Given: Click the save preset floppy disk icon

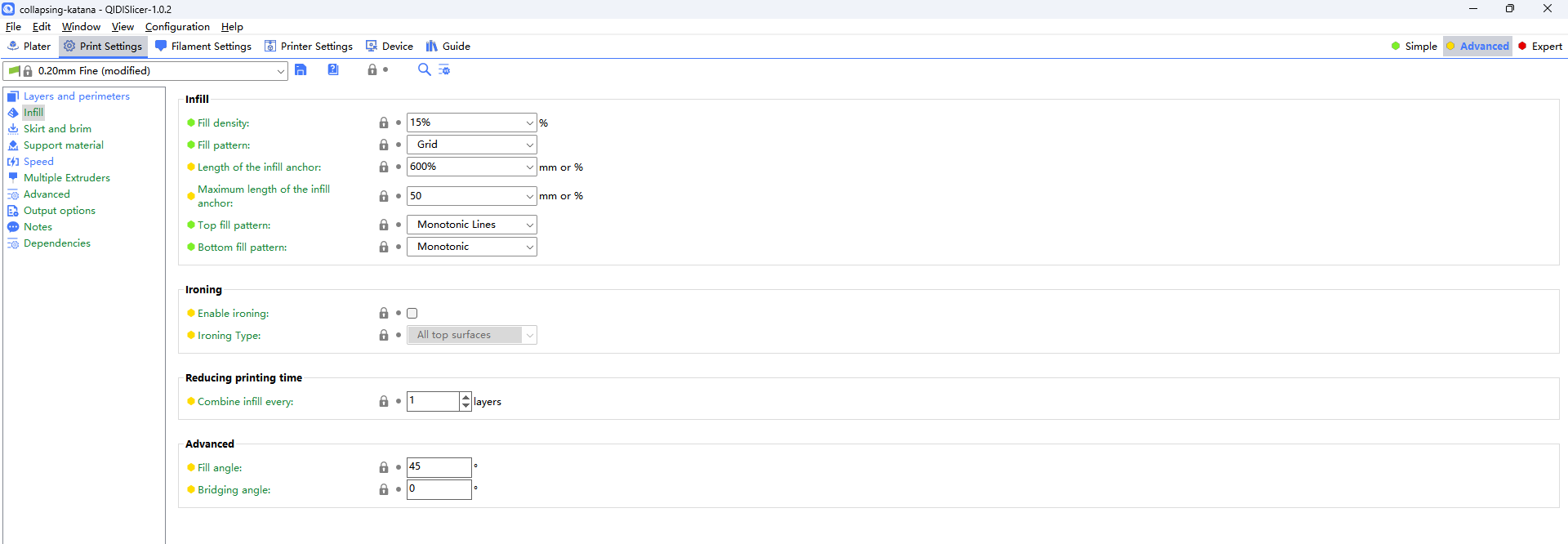Looking at the screenshot, I should [301, 70].
